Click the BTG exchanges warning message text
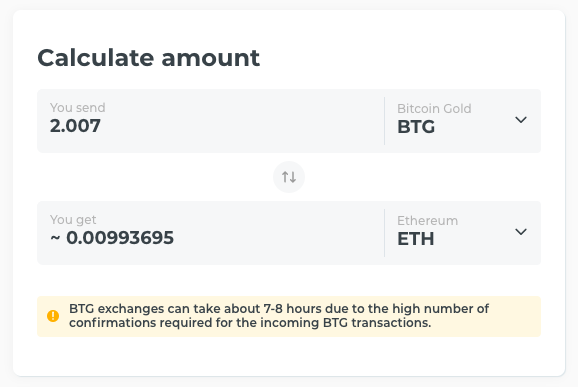The height and width of the screenshot is (387, 578). click(279, 315)
